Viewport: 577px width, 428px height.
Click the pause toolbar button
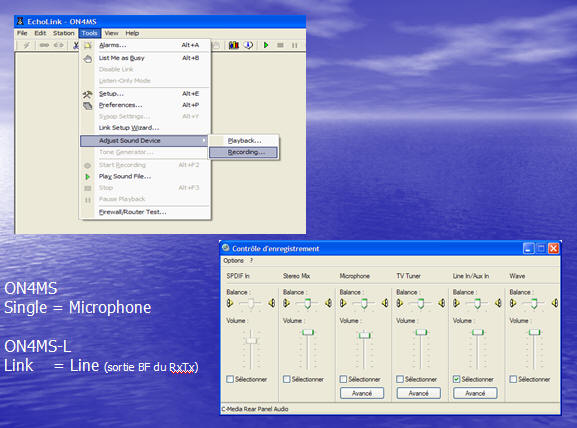coord(294,45)
